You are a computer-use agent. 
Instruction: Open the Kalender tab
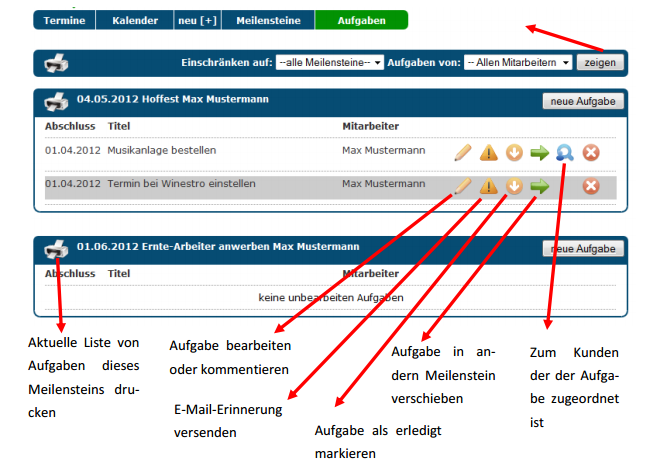[x=134, y=20]
